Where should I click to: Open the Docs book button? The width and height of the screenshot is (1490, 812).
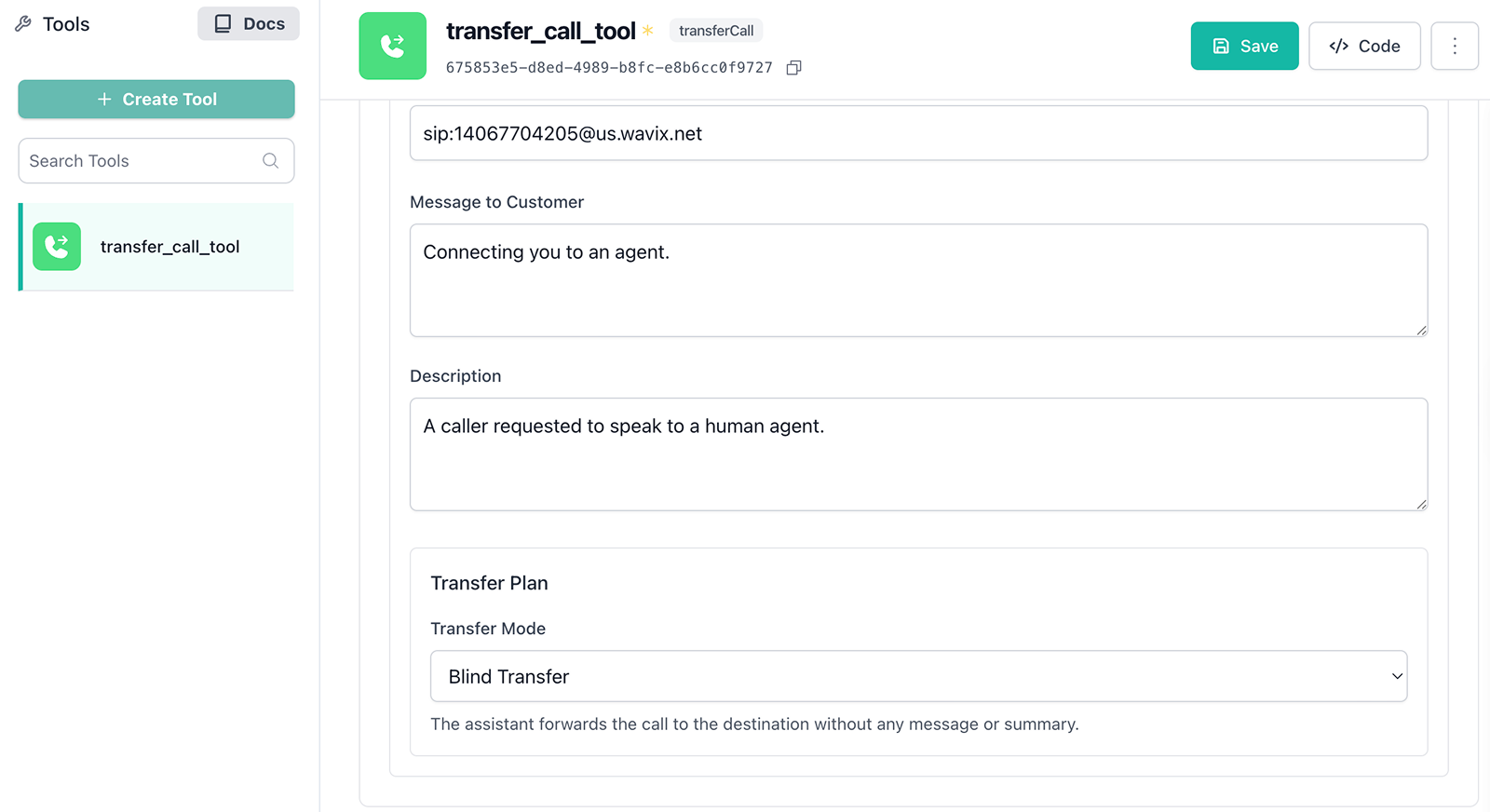(248, 24)
